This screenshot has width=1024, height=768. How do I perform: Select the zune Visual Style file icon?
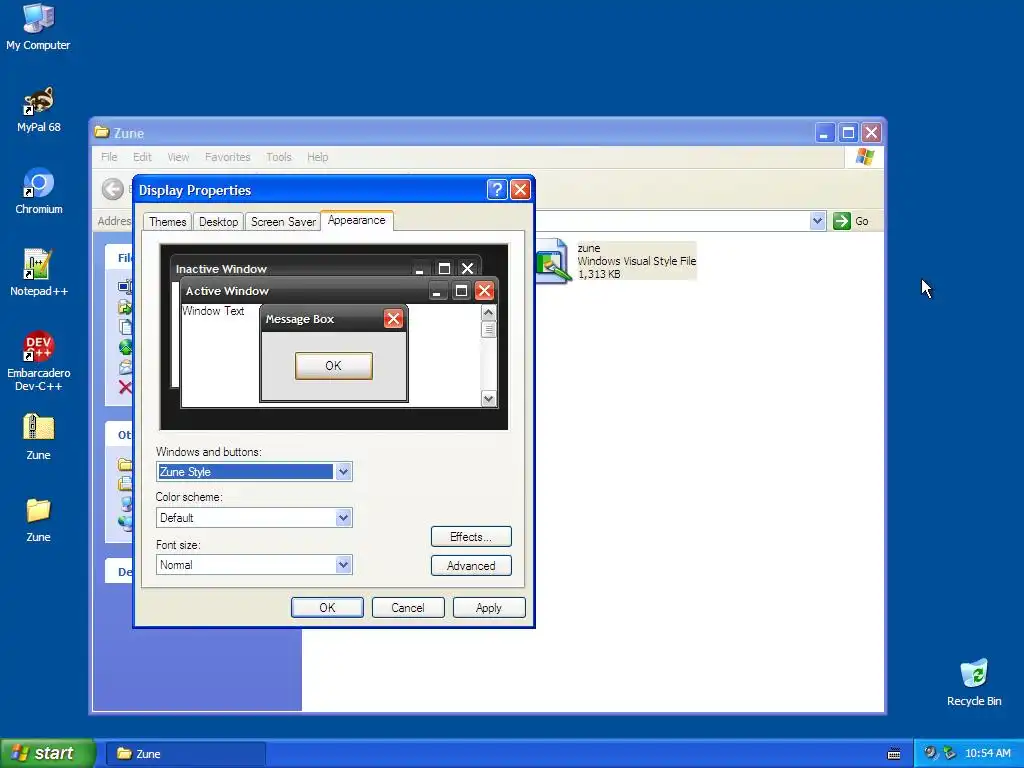[x=552, y=261]
